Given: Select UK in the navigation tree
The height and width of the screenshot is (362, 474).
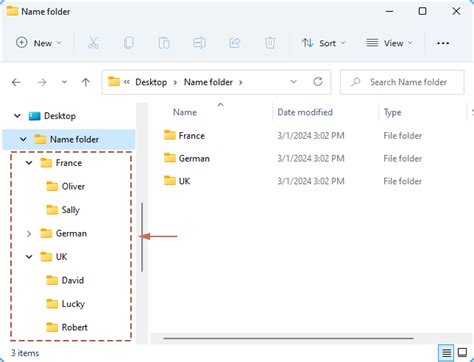Looking at the screenshot, I should pyautogui.click(x=61, y=257).
